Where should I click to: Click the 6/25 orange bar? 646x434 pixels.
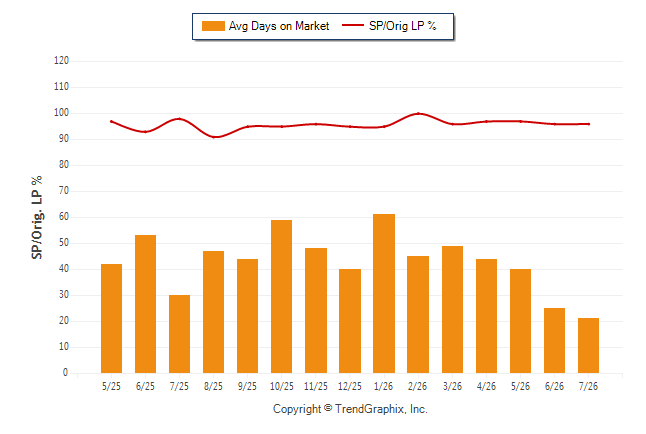point(145,304)
